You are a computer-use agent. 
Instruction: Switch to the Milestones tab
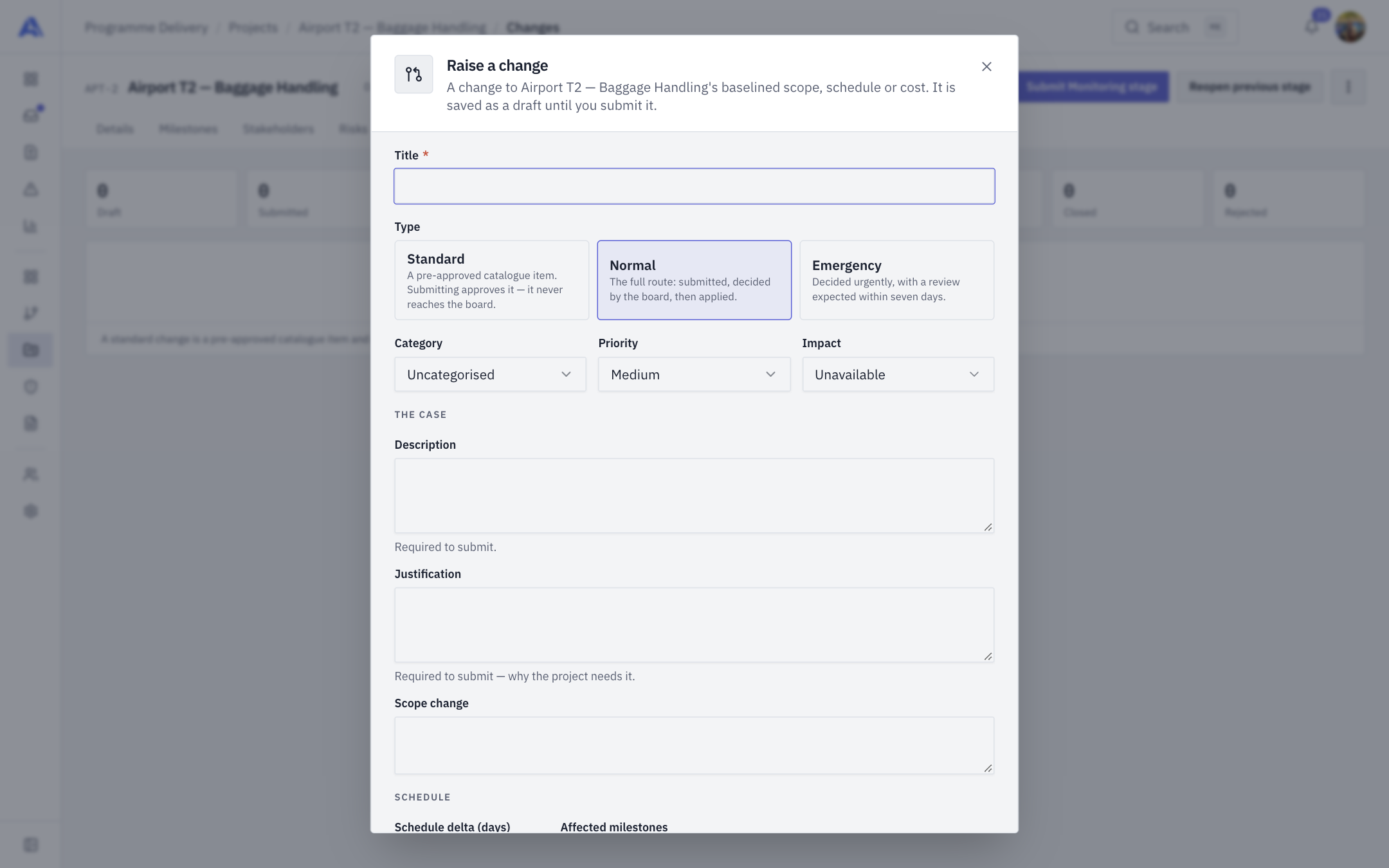coord(188,129)
